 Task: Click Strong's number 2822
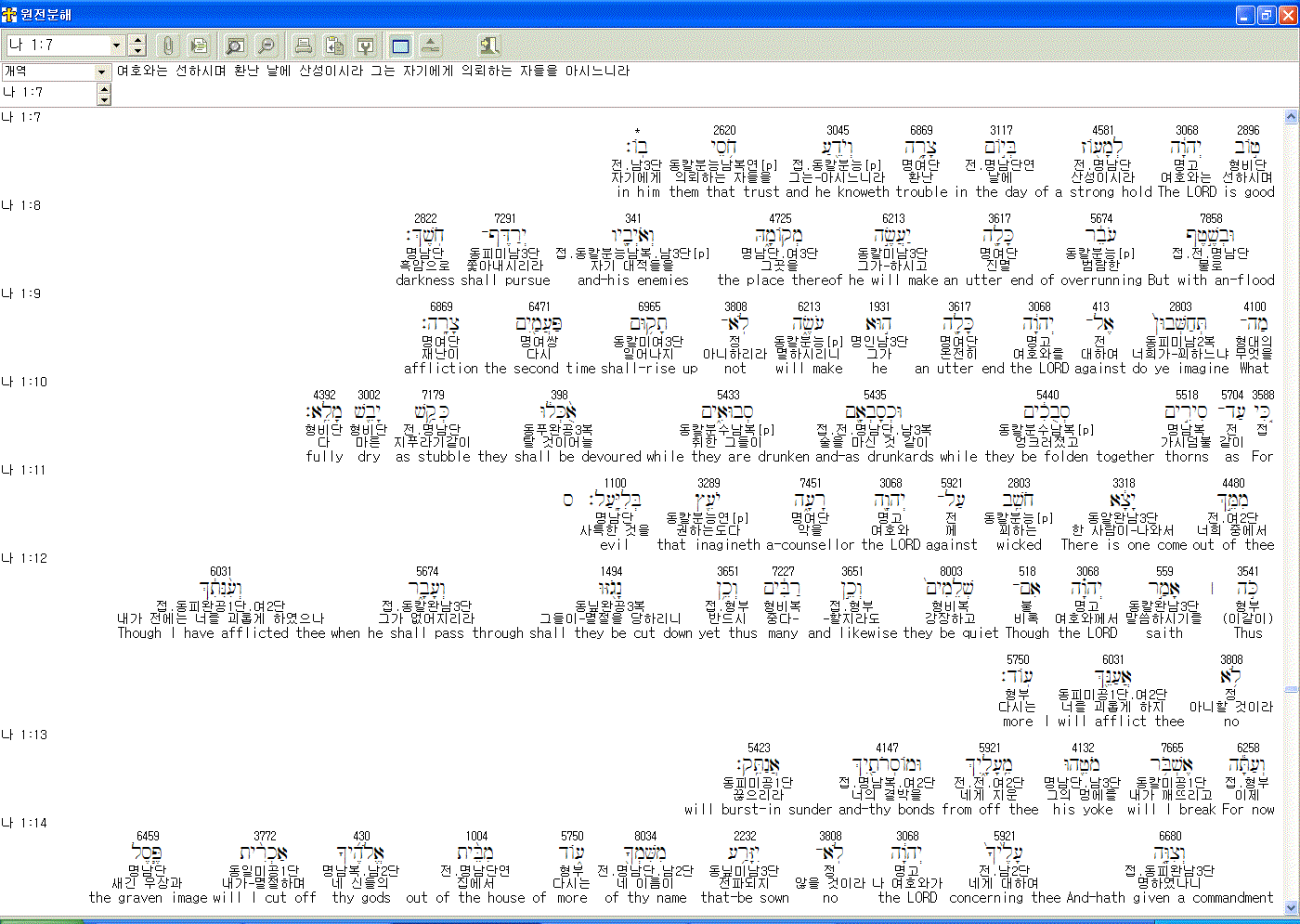tap(425, 218)
